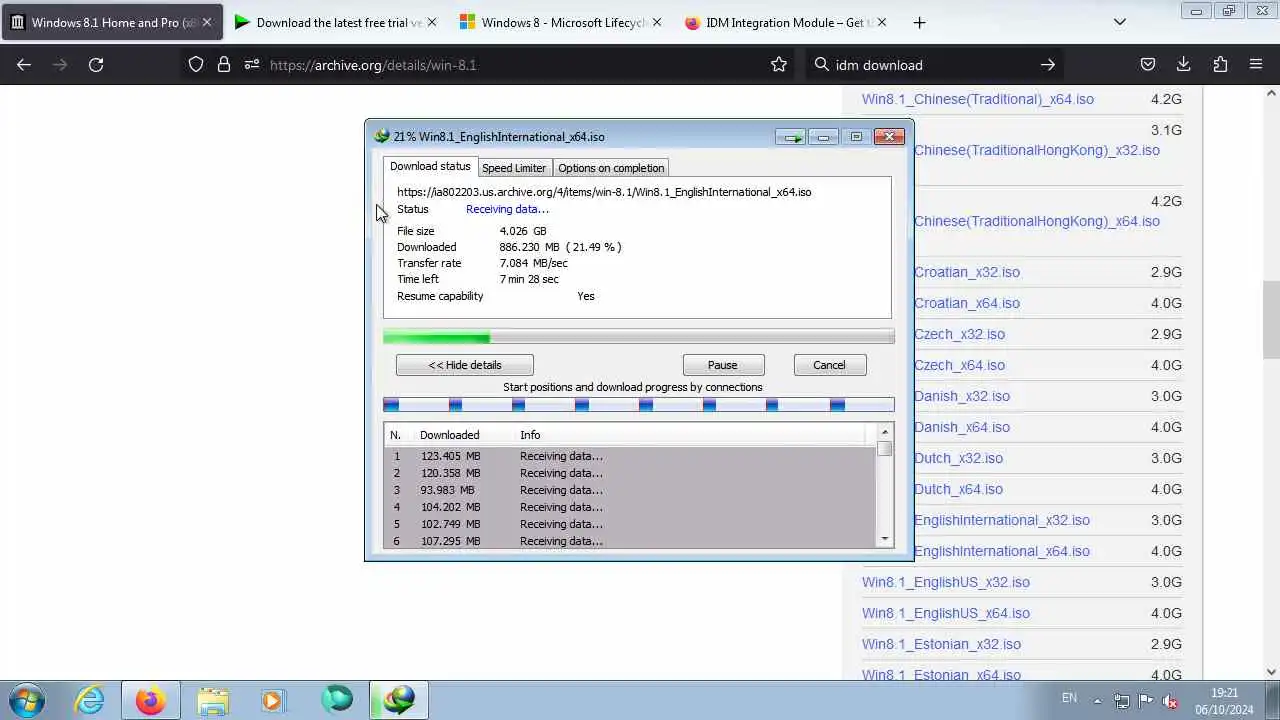Click the Croatian_x32.iso download link
1280x720 pixels.
point(967,272)
